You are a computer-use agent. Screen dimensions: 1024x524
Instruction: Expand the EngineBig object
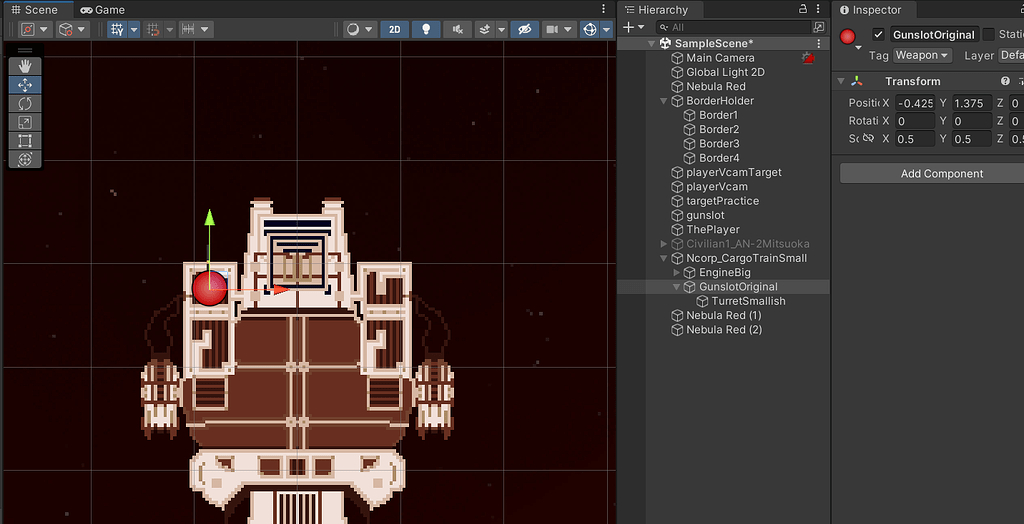(677, 273)
